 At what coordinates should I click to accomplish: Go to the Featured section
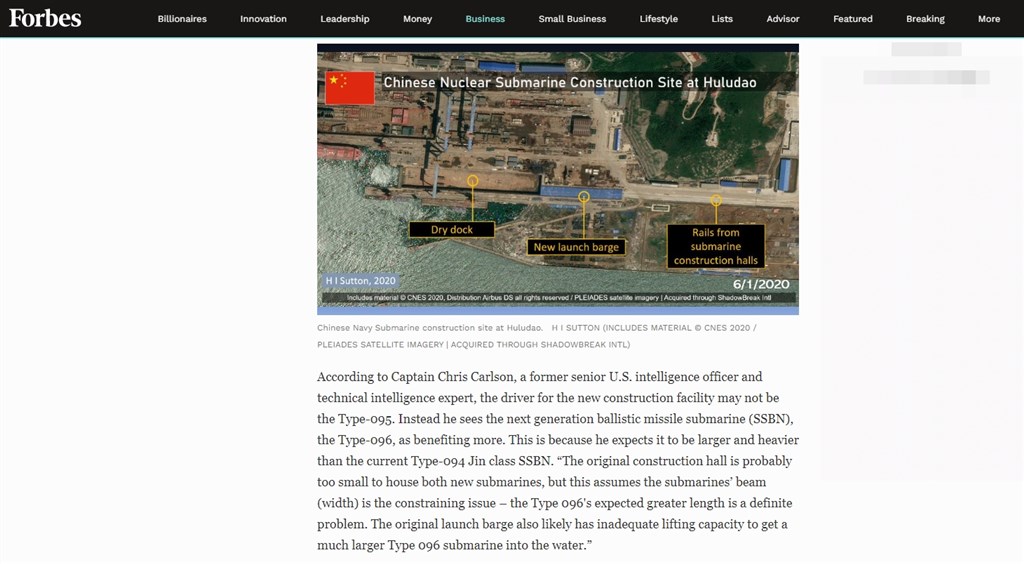pyautogui.click(x=852, y=19)
